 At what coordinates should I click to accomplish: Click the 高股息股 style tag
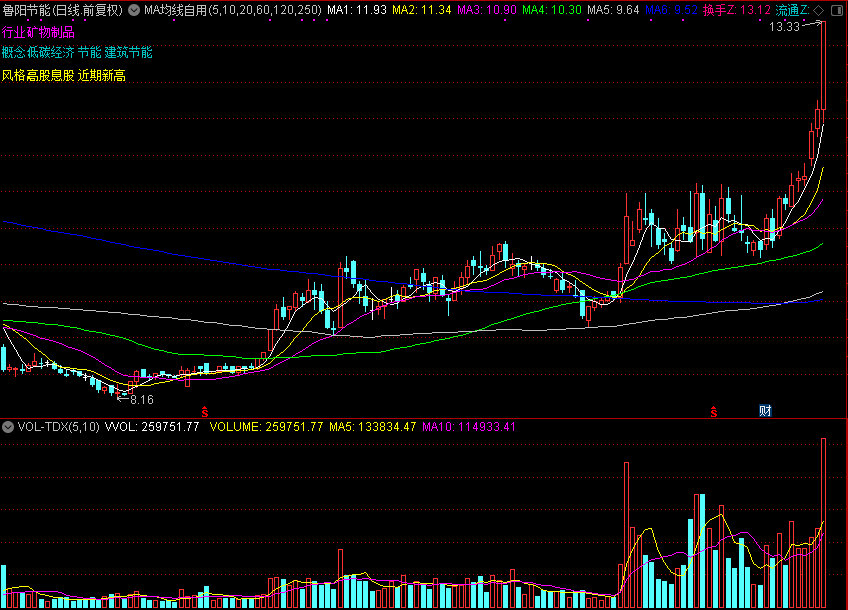(50, 75)
